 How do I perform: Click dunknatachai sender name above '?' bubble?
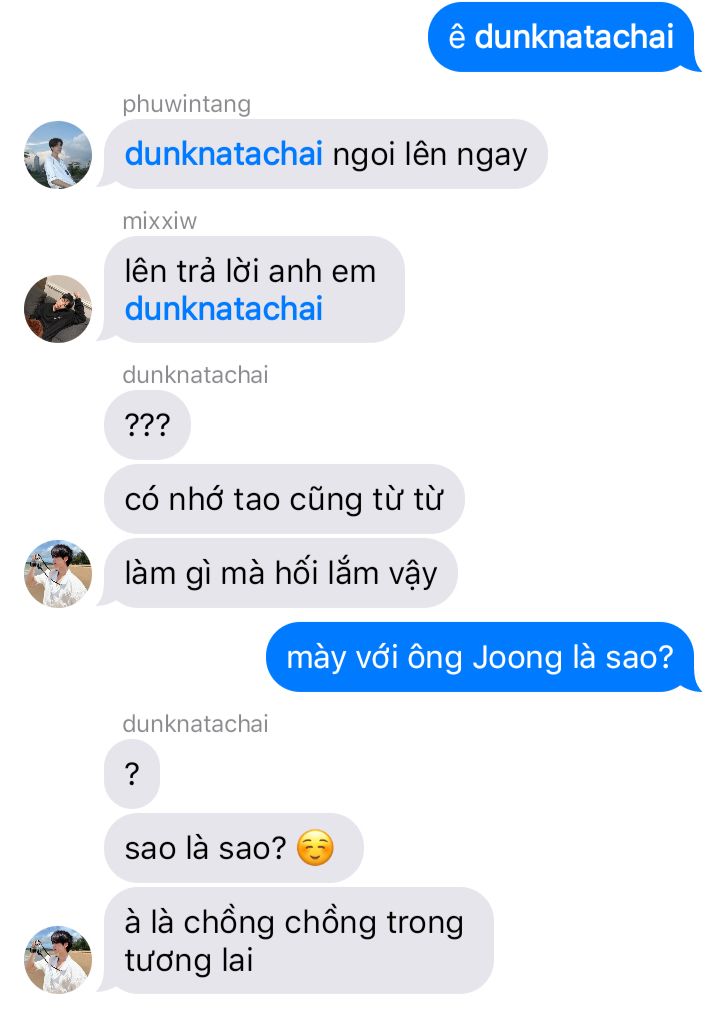[195, 723]
